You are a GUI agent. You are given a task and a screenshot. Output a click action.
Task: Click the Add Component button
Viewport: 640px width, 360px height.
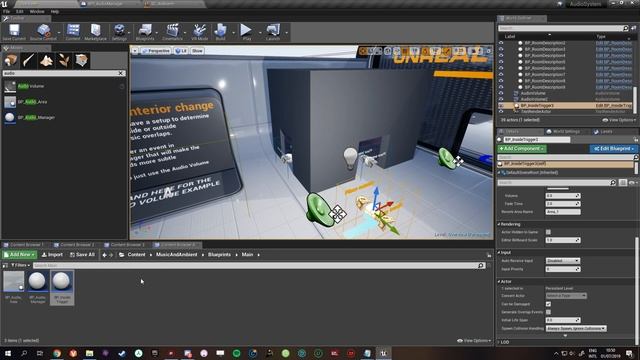(x=522, y=149)
